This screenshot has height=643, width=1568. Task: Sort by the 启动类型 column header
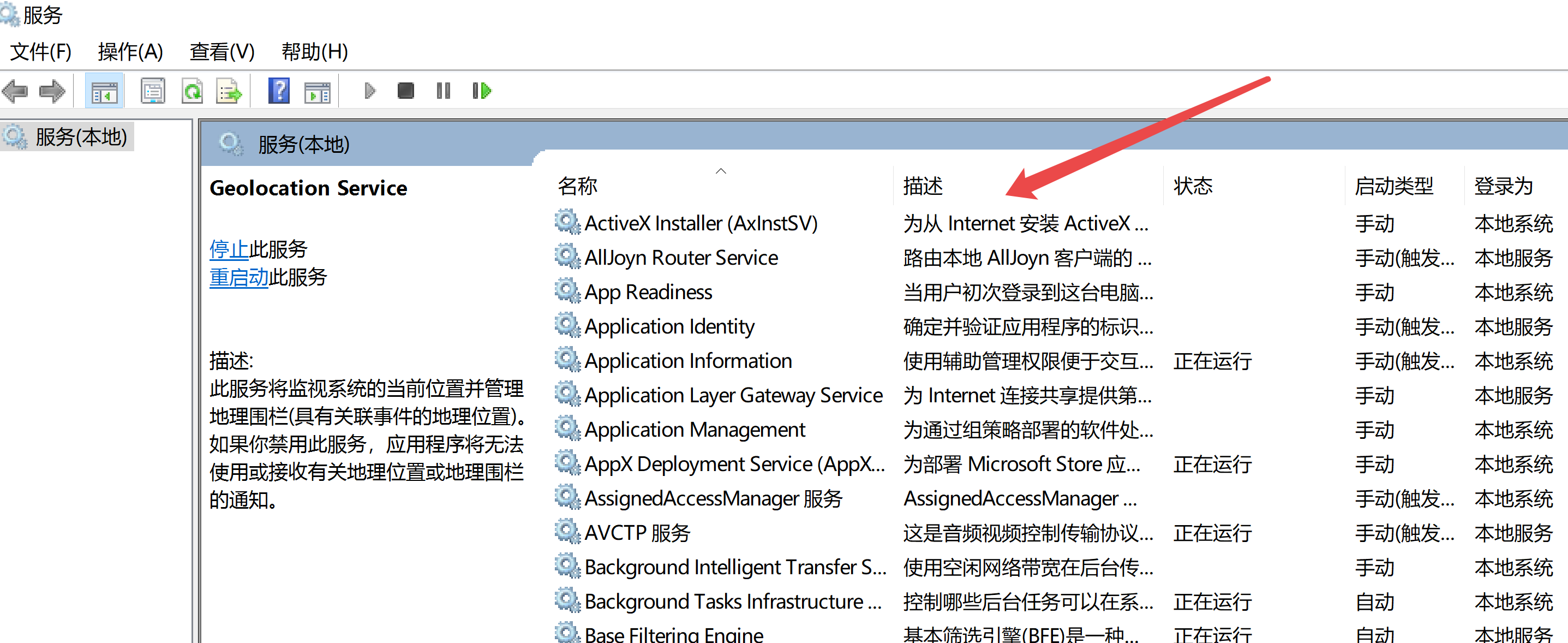pos(1393,186)
